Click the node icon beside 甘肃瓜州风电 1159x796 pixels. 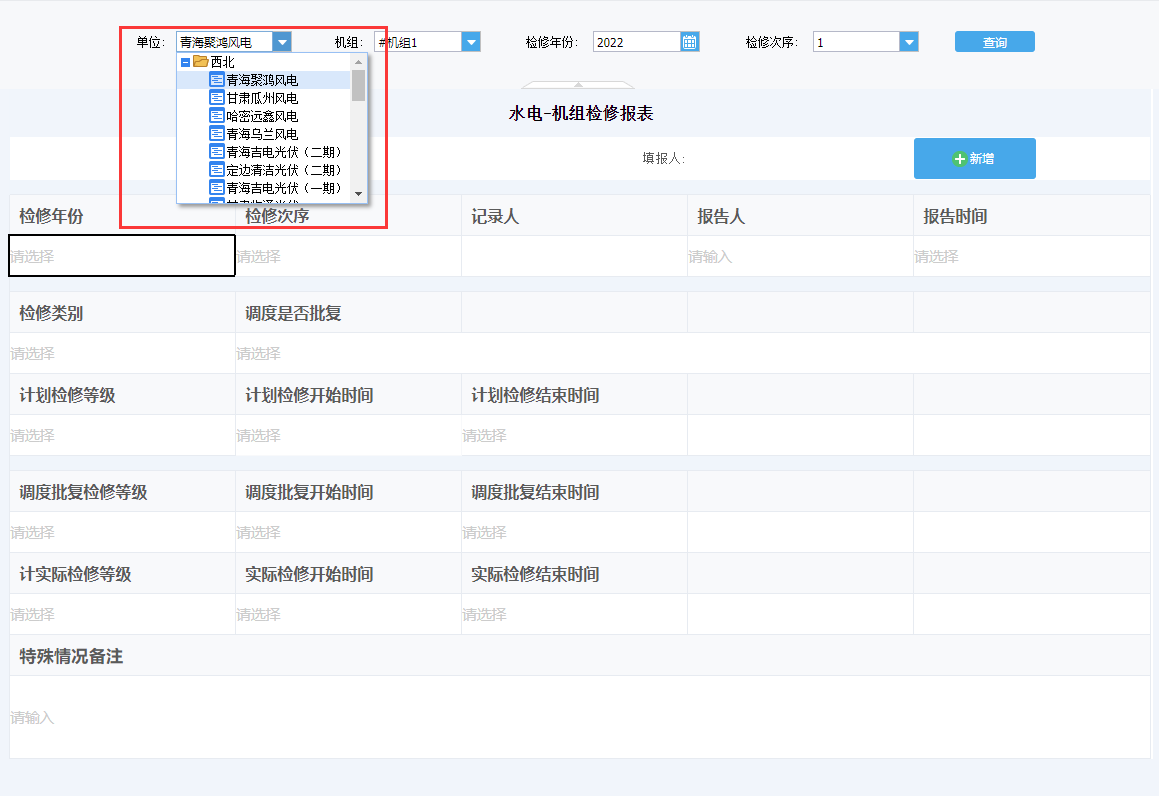point(217,98)
